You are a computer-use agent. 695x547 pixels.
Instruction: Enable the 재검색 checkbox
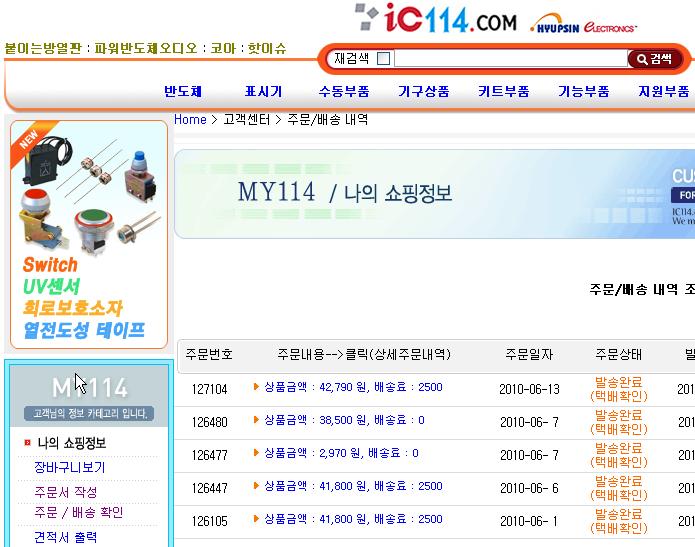(384, 59)
